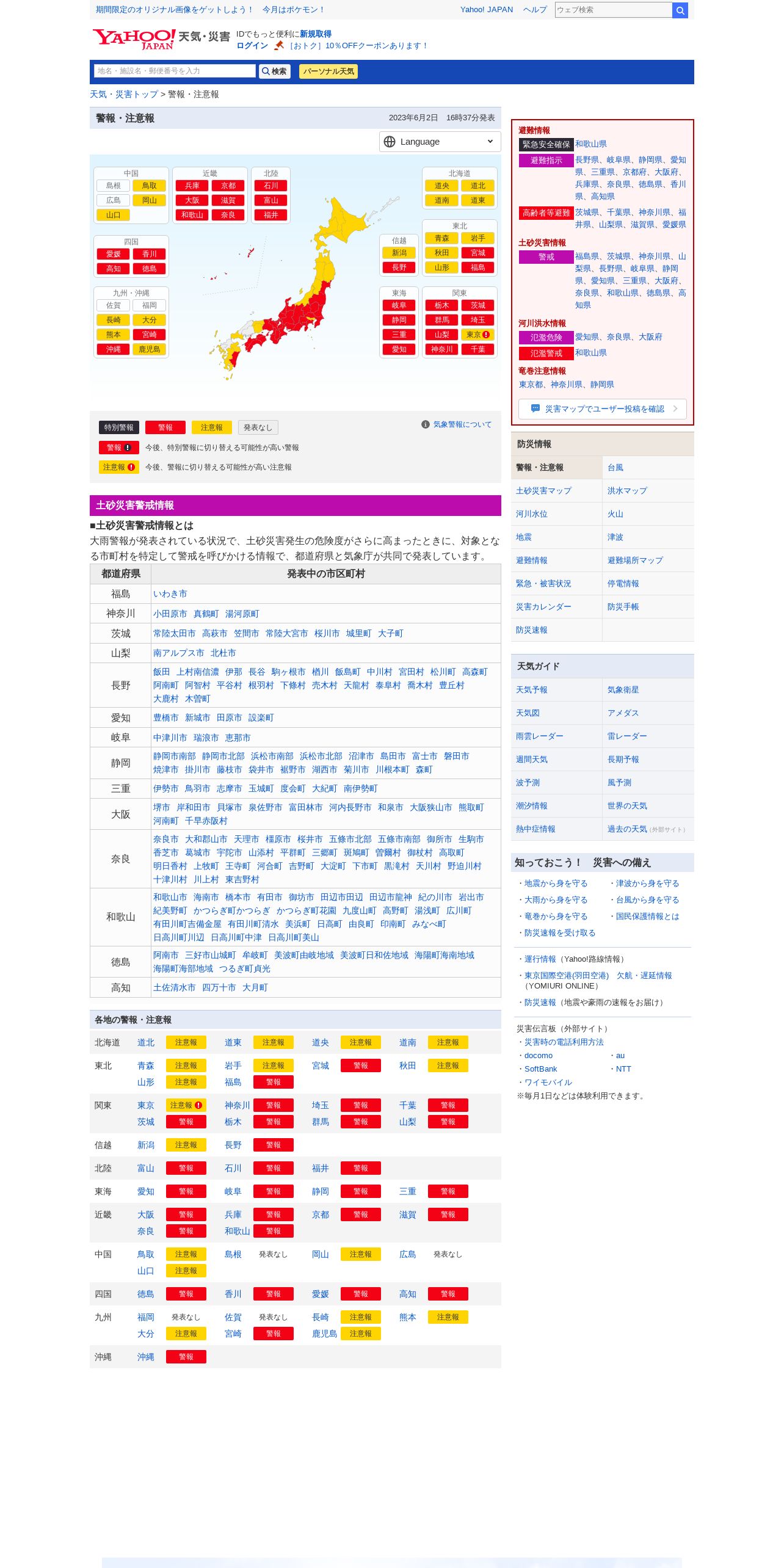784x1568 pixels.
Task: Open the Language dropdown
Action: [x=440, y=142]
